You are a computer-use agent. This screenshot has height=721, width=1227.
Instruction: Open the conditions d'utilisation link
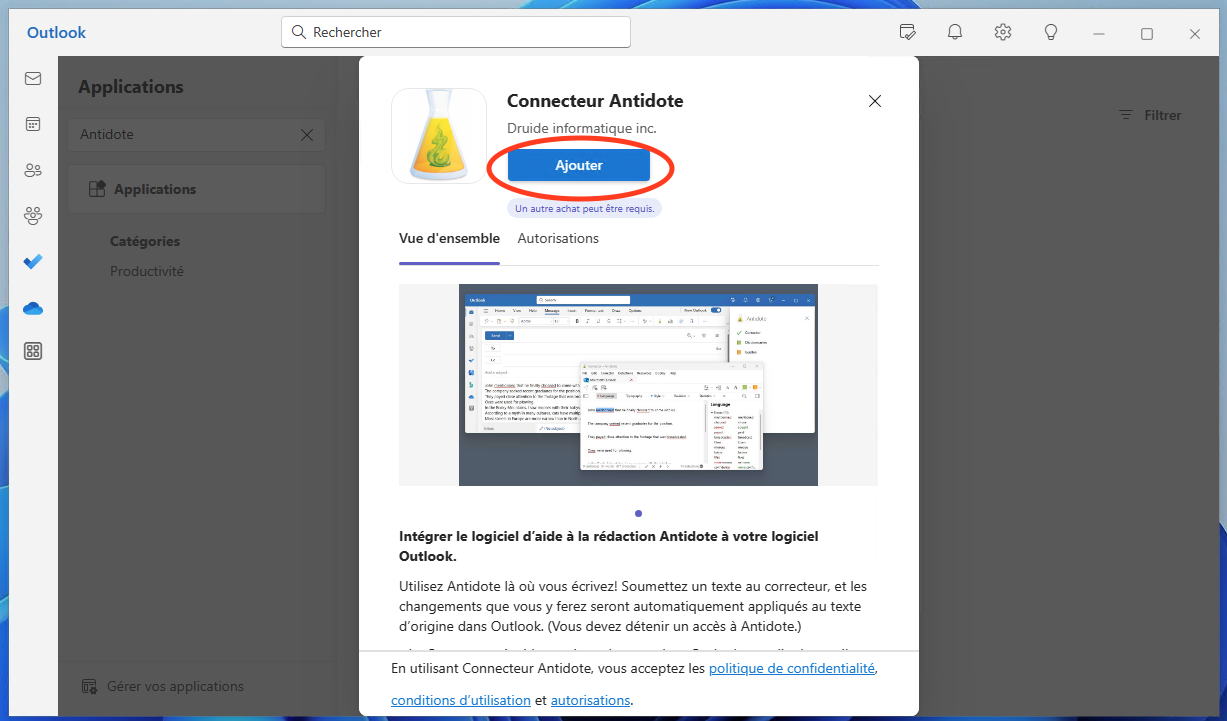tap(461, 700)
